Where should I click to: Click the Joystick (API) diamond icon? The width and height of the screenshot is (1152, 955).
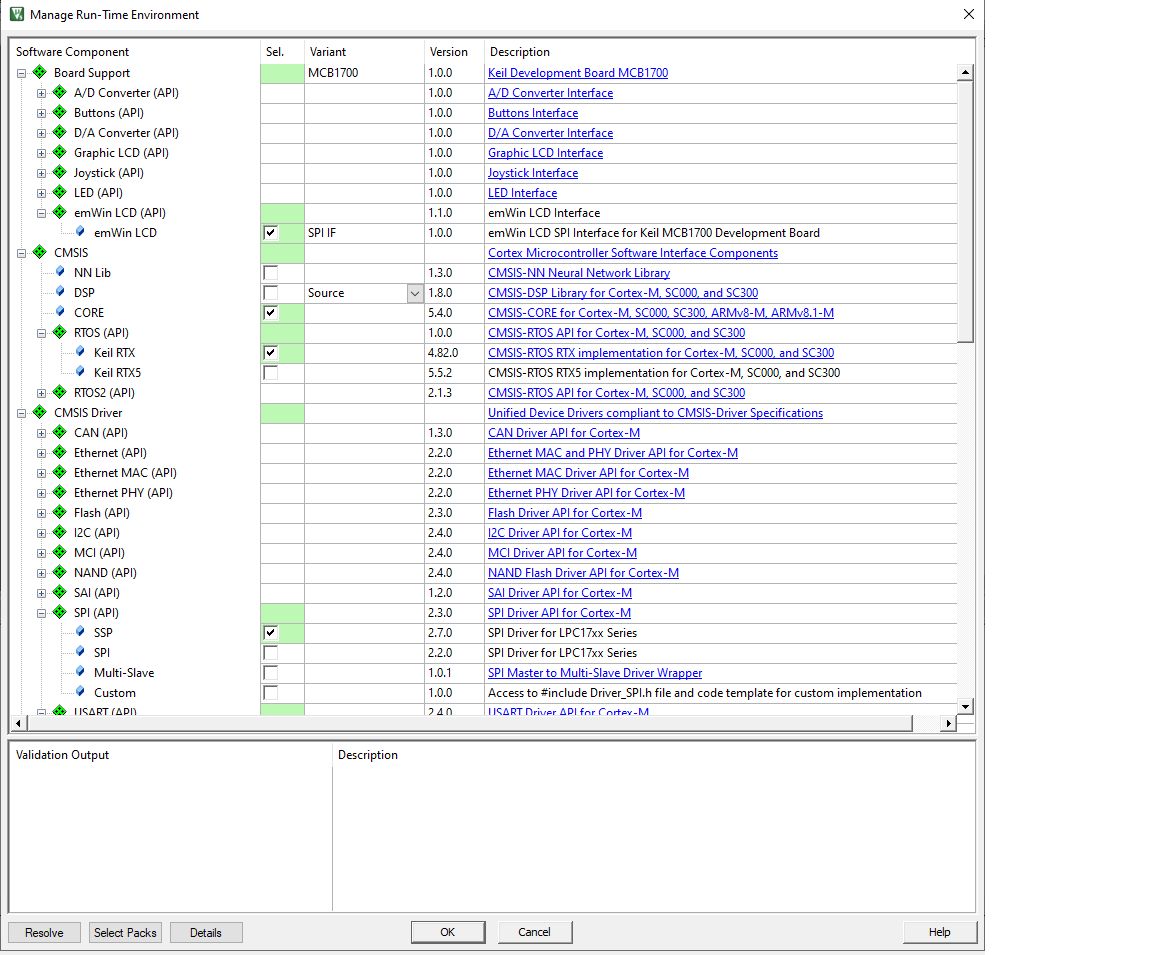pos(60,173)
